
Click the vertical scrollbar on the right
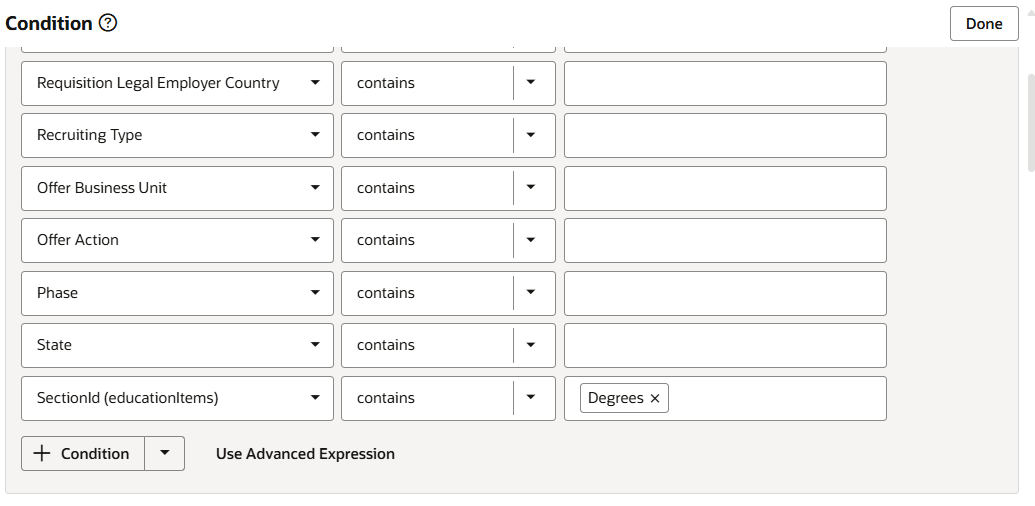[x=1031, y=120]
